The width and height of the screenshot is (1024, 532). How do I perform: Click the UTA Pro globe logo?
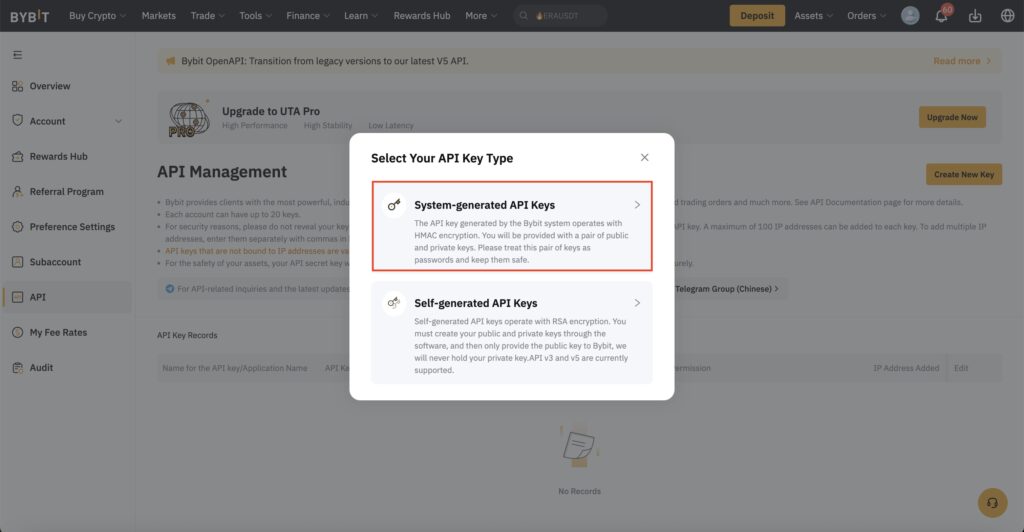(189, 119)
